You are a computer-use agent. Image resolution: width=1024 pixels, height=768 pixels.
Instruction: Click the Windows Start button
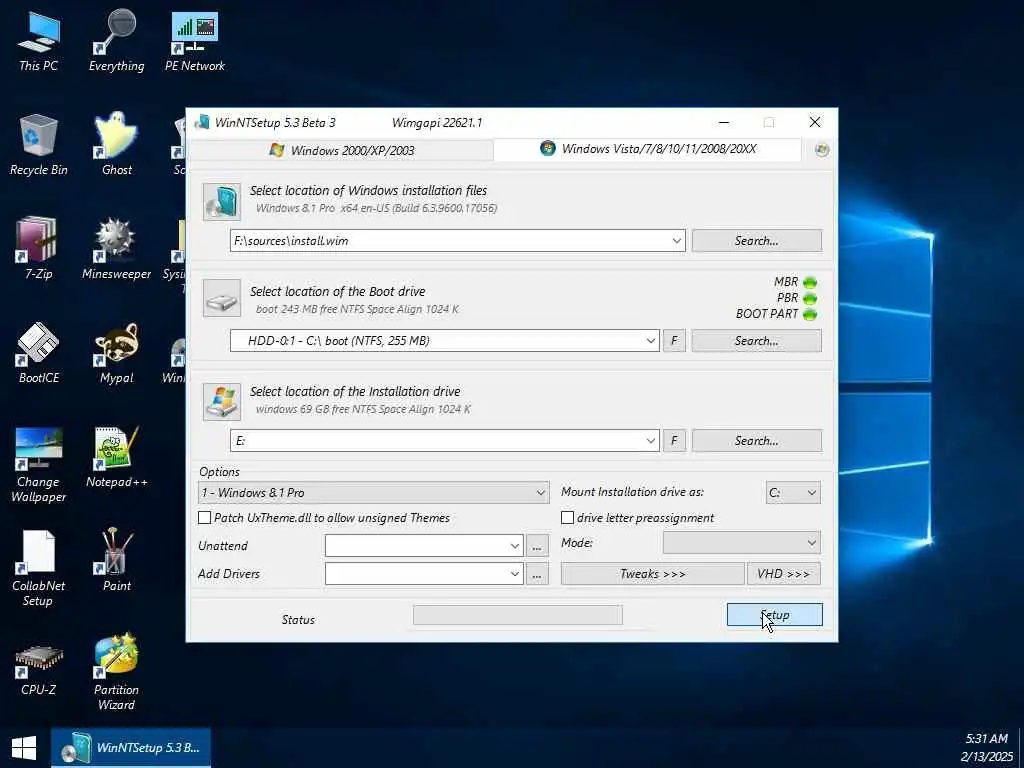[x=24, y=748]
